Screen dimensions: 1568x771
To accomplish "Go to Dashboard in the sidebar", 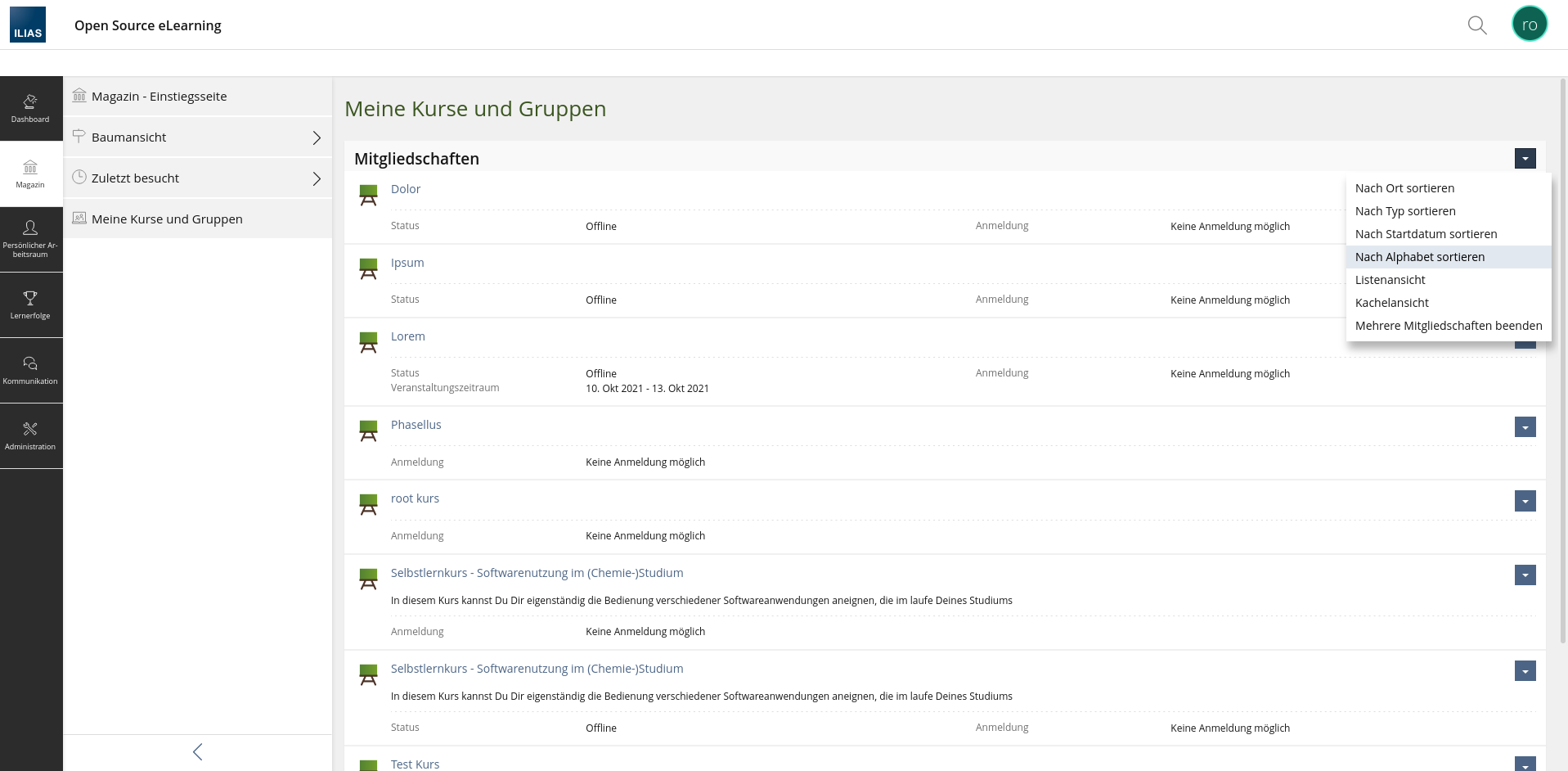I will 30,109.
